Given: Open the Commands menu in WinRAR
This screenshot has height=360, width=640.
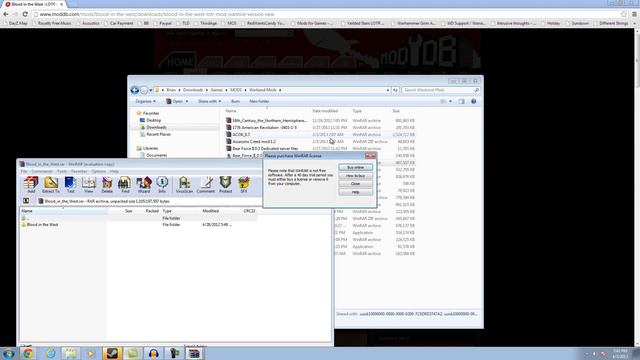Looking at the screenshot, I should pyautogui.click(x=42, y=171).
